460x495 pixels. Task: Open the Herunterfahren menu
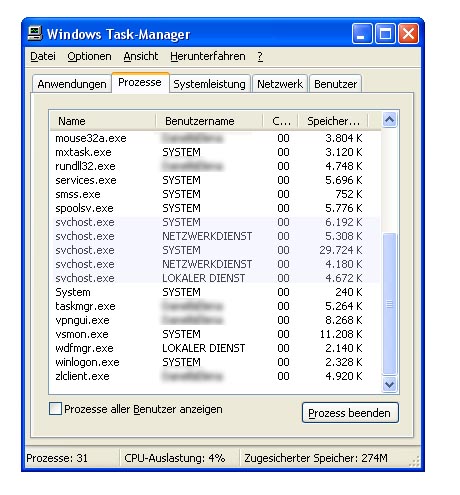point(208,56)
